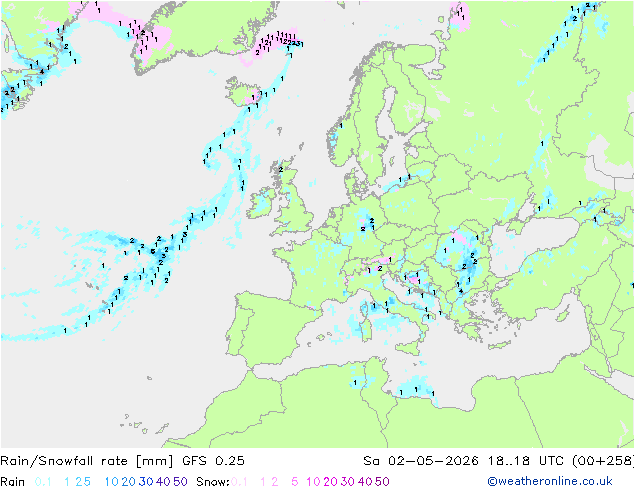Select the Snow legend value 0.1
Viewport: 634px width, 490px height.
[239, 482]
